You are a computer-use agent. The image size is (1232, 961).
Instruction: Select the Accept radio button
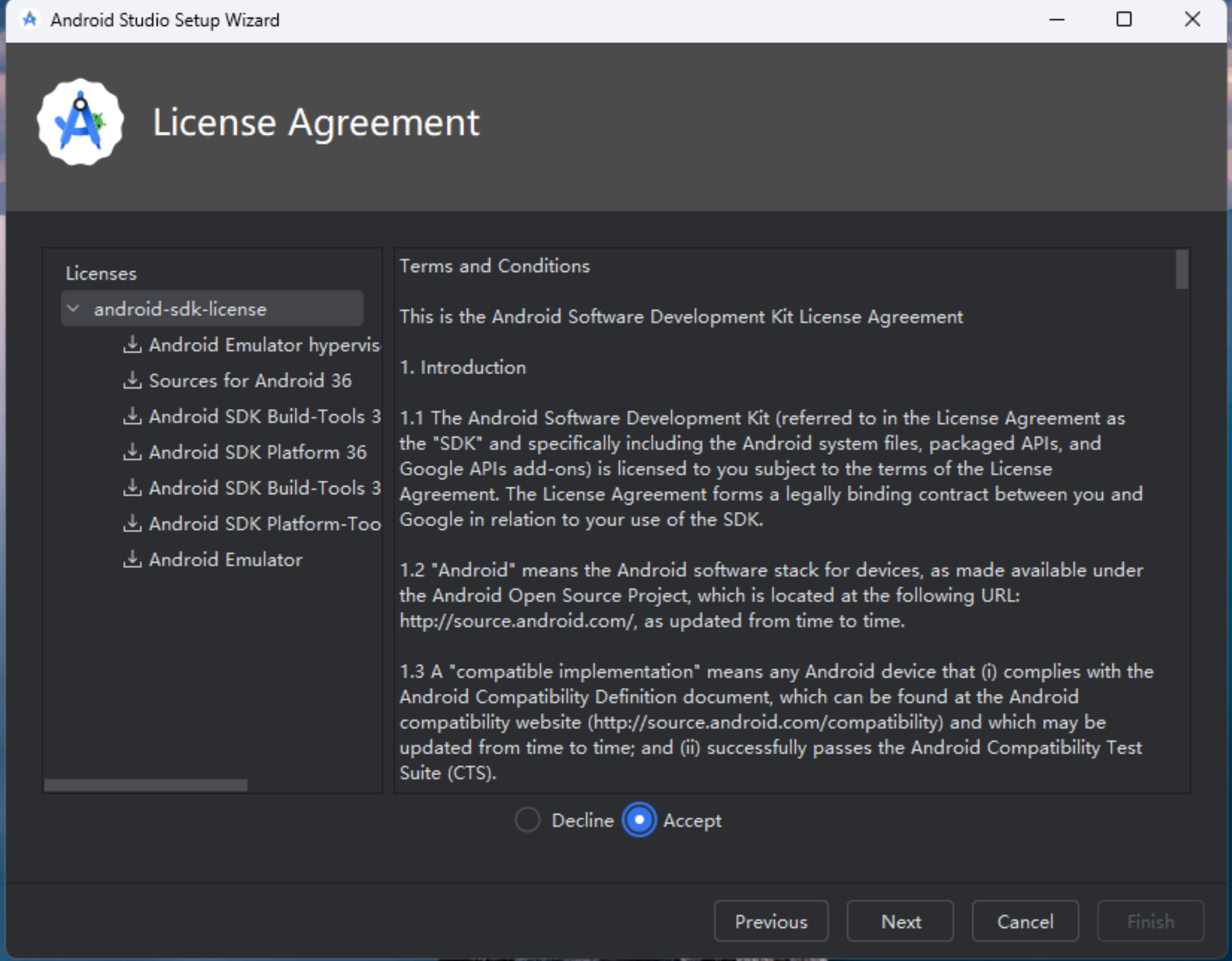tap(639, 820)
